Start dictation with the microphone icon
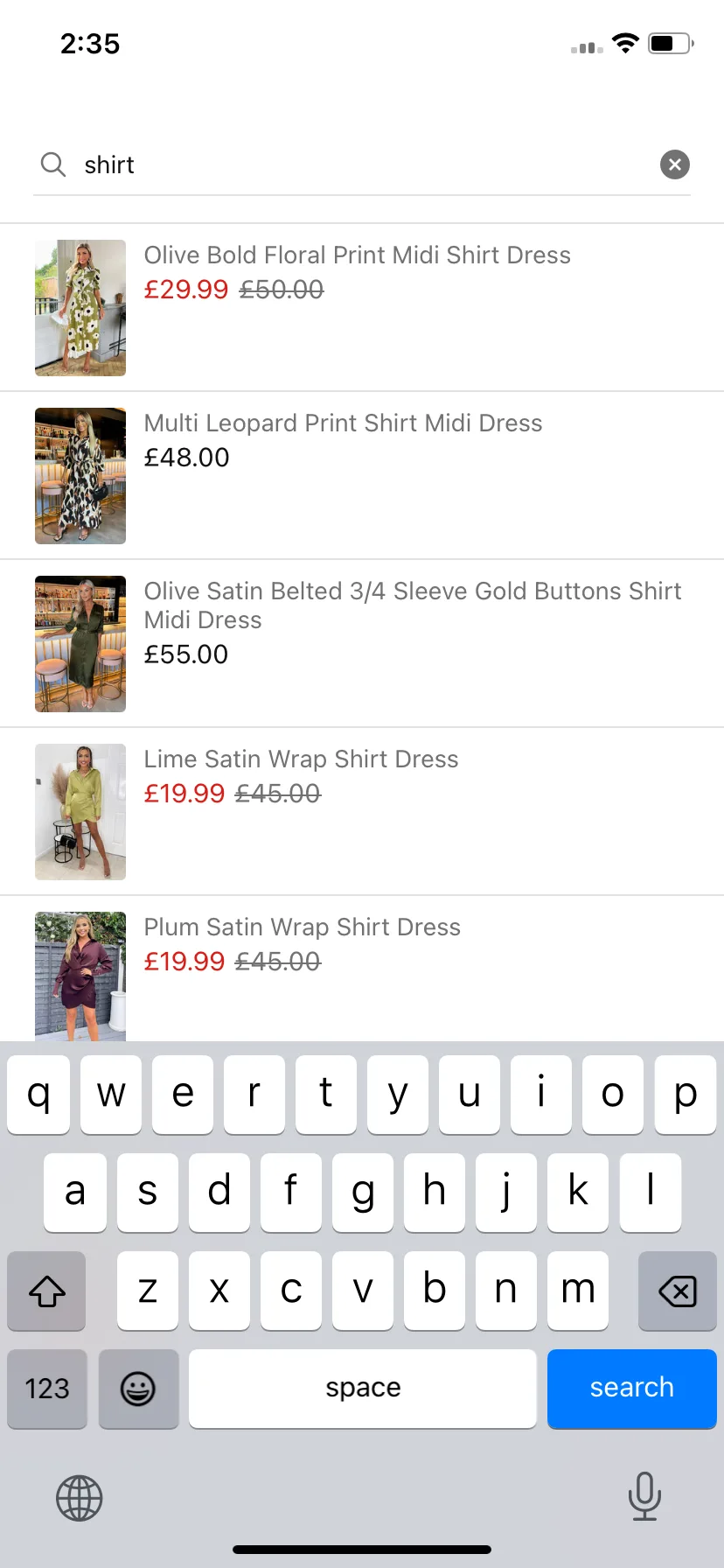 point(644,1496)
